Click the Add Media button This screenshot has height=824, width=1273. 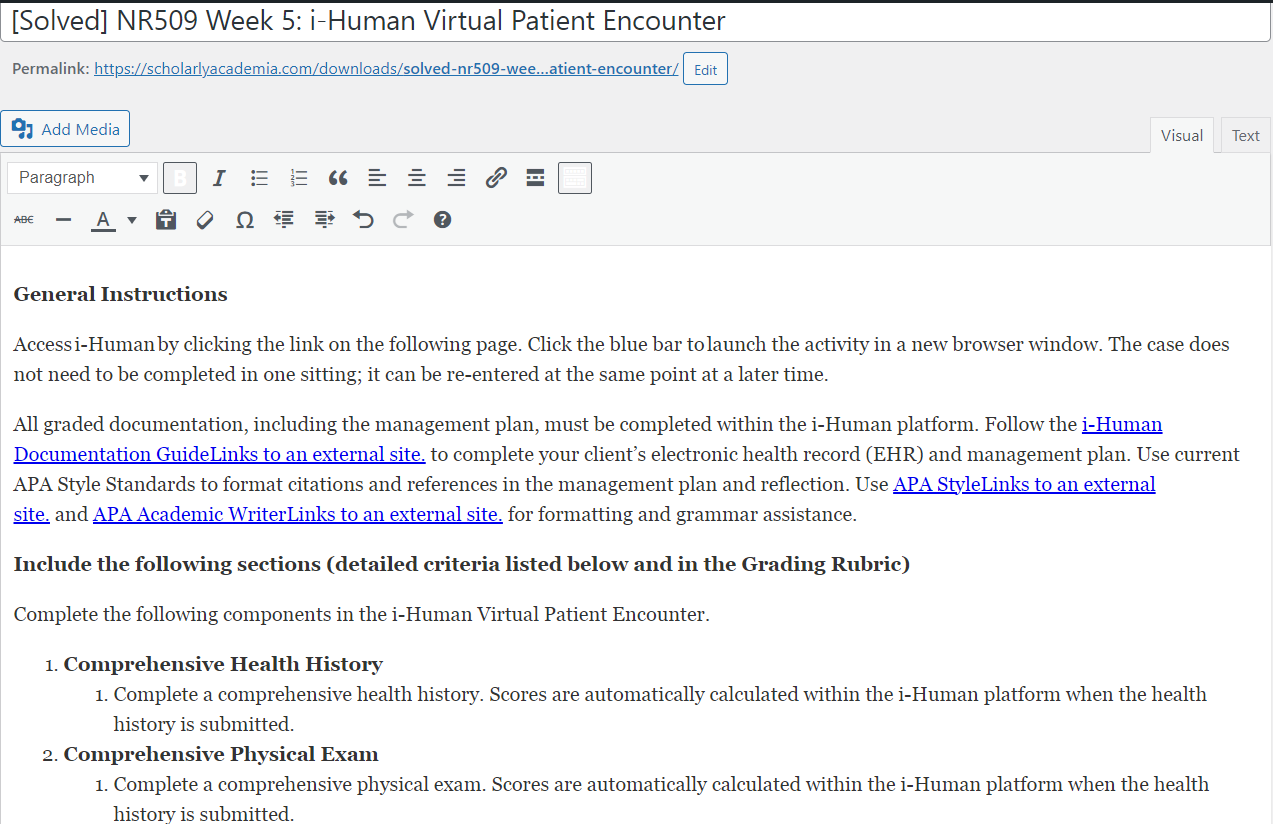pyautogui.click(x=65, y=129)
